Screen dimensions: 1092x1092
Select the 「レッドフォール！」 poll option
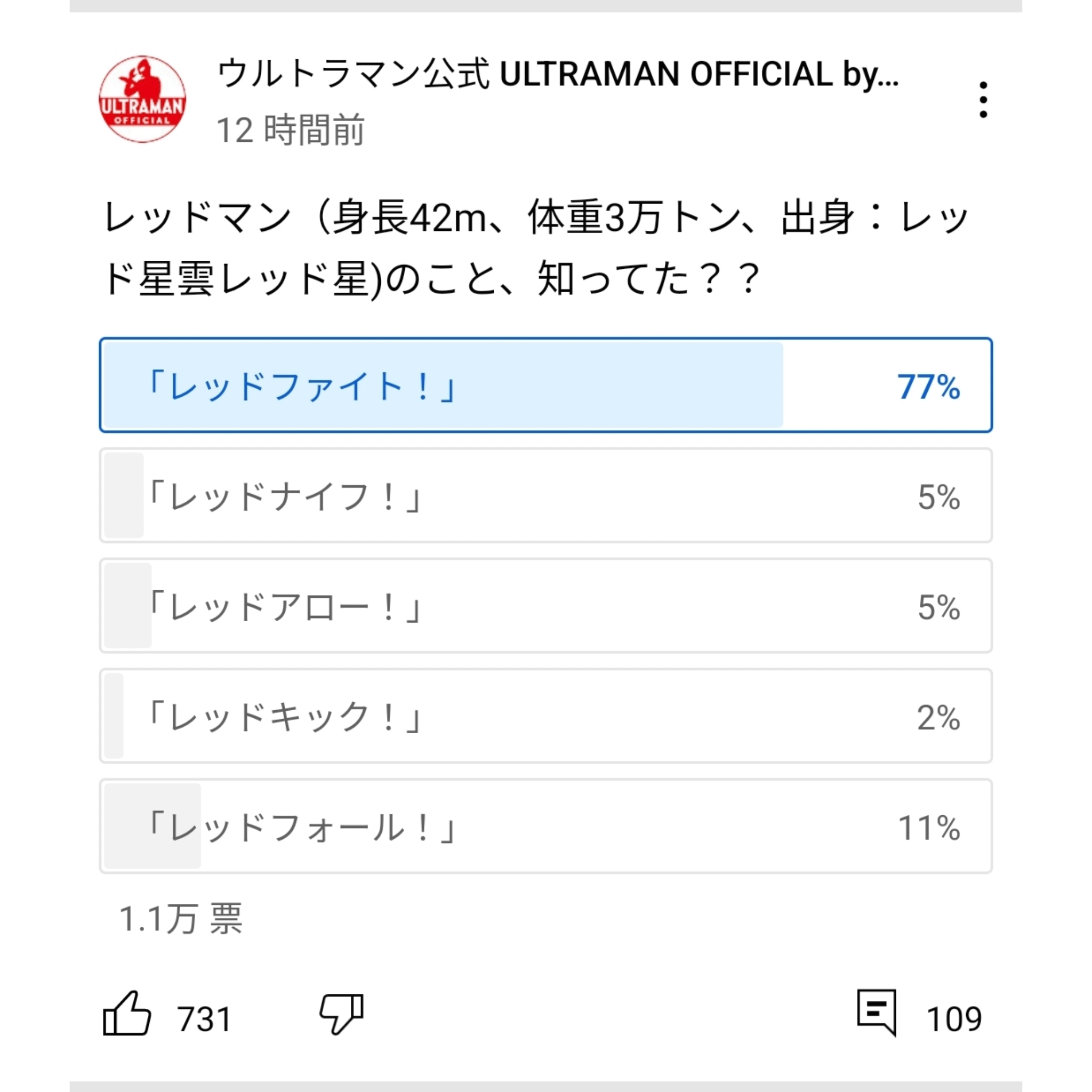tap(546, 826)
